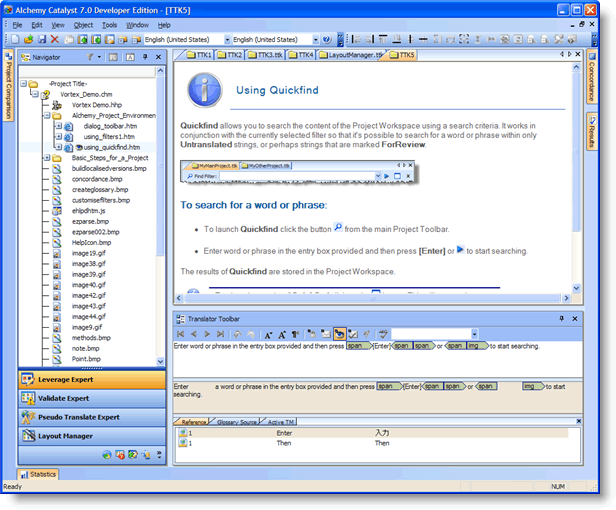
Task: Toggle the highlighted eye button in Translator Toolbar
Action: (339, 334)
